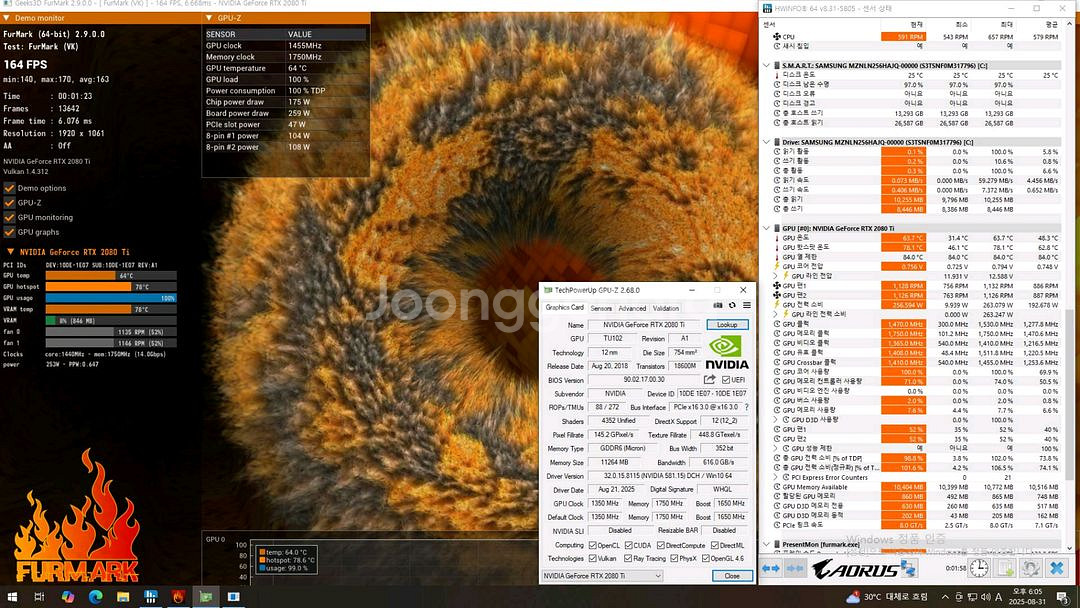Screen dimensions: 1080x608
Task: Click HWiNFO scrollbar down arrow
Action: pos(1070,549)
